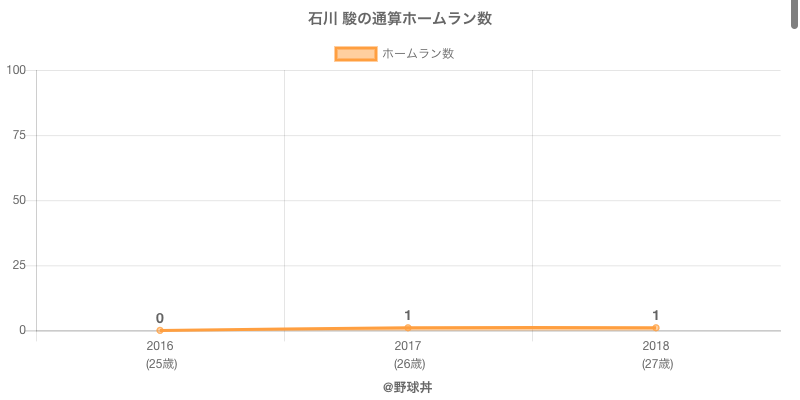800x400 pixels.
Task: Click the 50 y-axis label
Action: click(x=19, y=200)
